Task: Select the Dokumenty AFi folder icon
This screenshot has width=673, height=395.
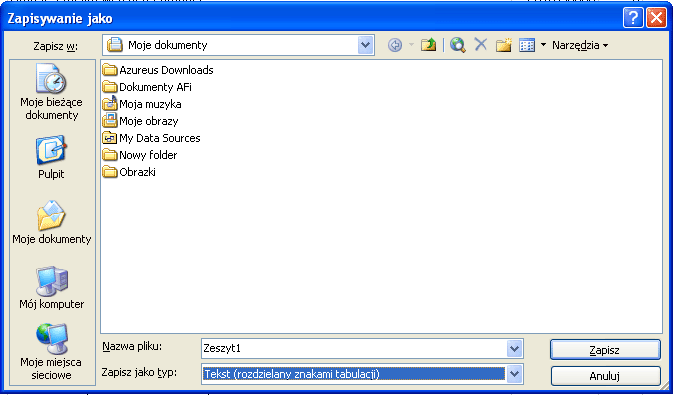Action: tap(110, 87)
